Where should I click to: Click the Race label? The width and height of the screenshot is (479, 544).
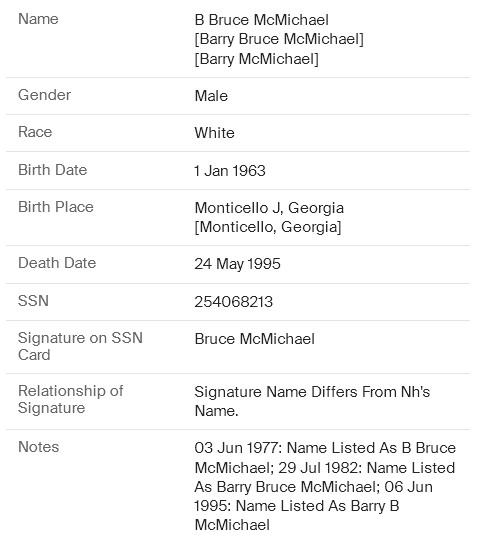point(35,132)
